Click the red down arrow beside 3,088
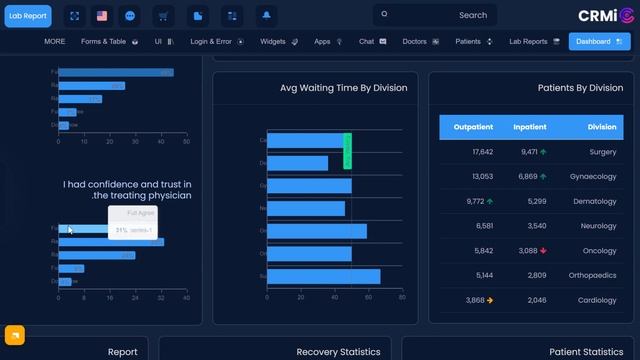The height and width of the screenshot is (360, 640). pos(543,251)
